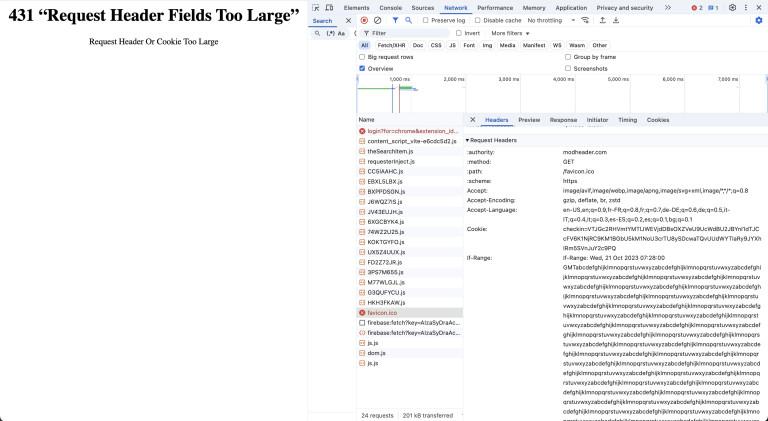Switch to the Response tab of request
The width and height of the screenshot is (768, 421).
click(x=563, y=120)
